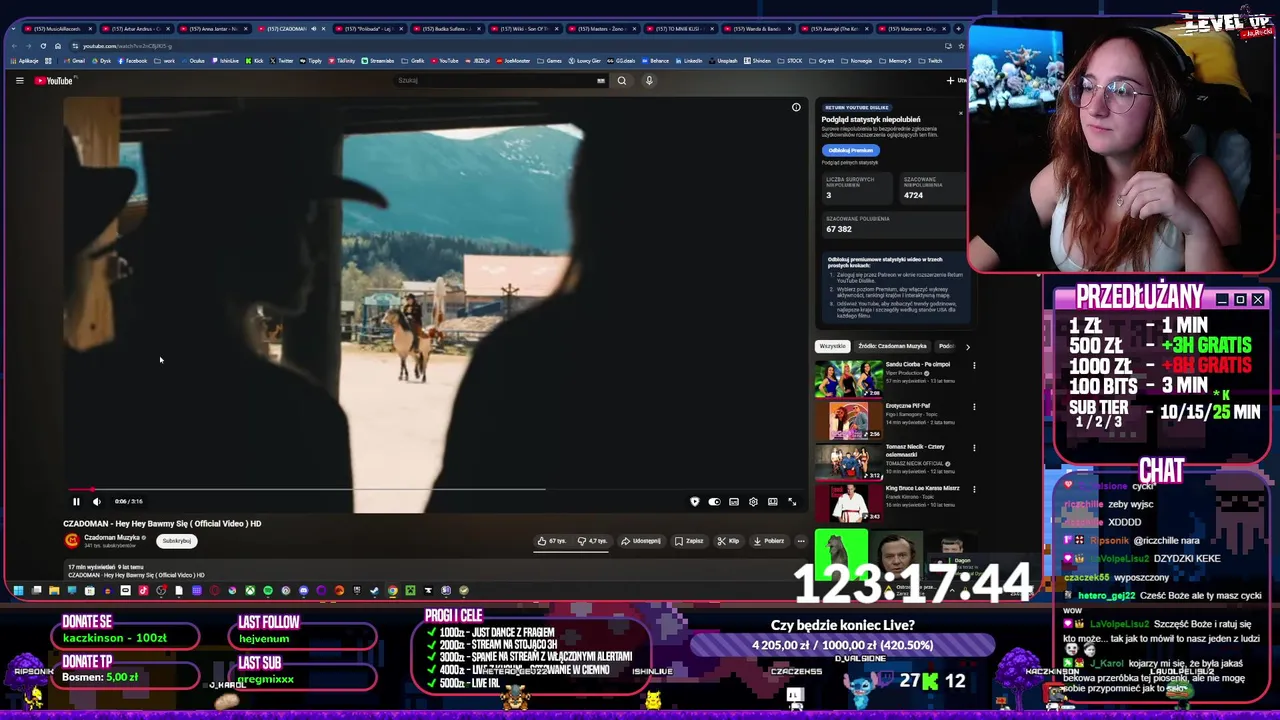Open Sandu Ciorba - Pe cimpoi thumbnail
1280x720 pixels.
click(x=849, y=379)
